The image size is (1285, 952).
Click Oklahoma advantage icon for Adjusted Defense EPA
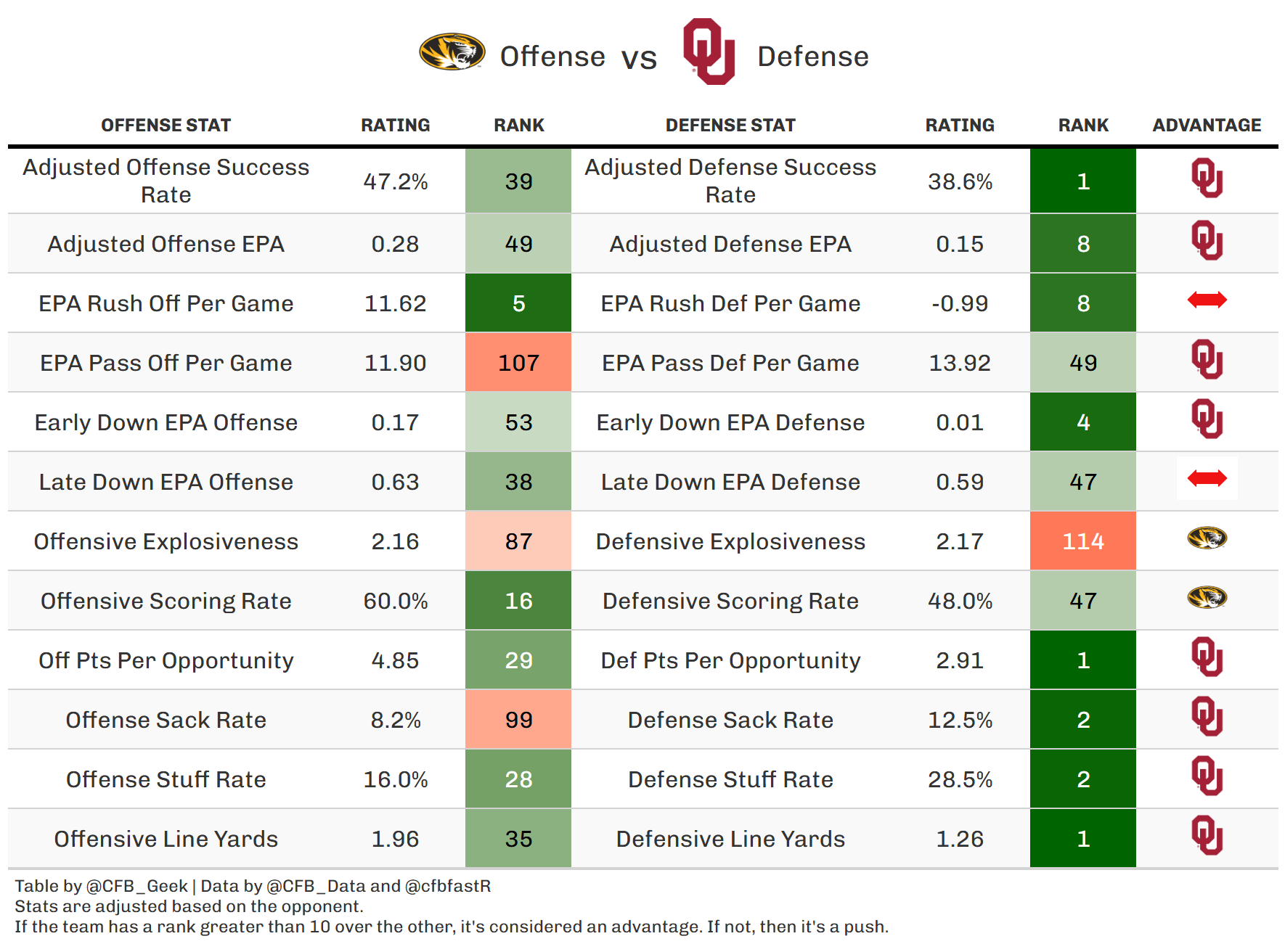click(x=1207, y=240)
